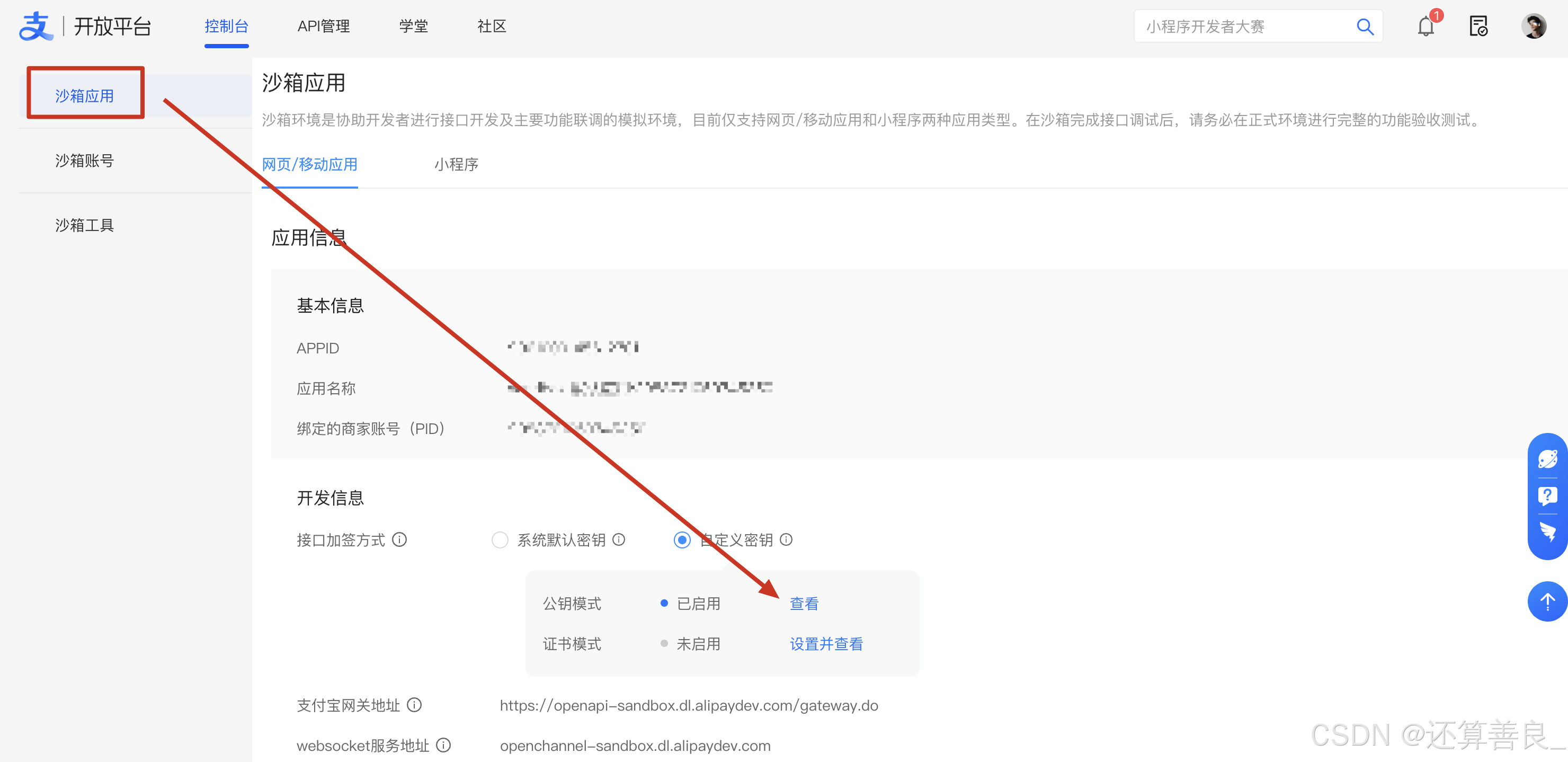Click the 小程序开发者大赛 search field
The height and width of the screenshot is (762, 1568).
point(1242,27)
